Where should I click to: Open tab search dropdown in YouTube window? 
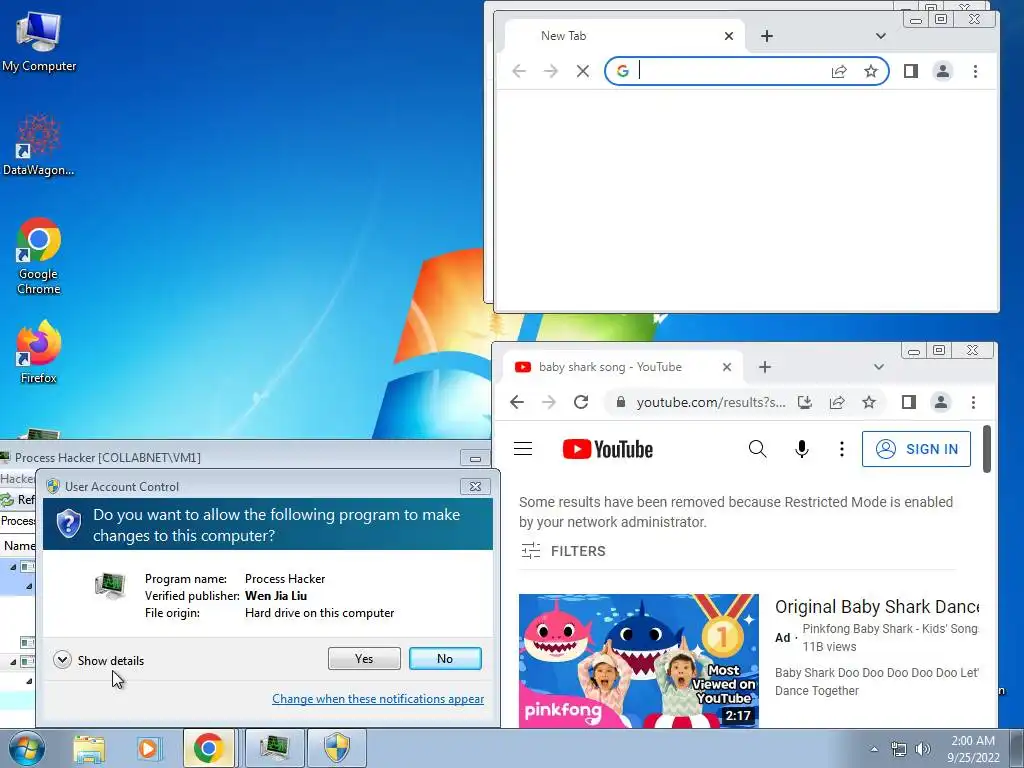(879, 367)
